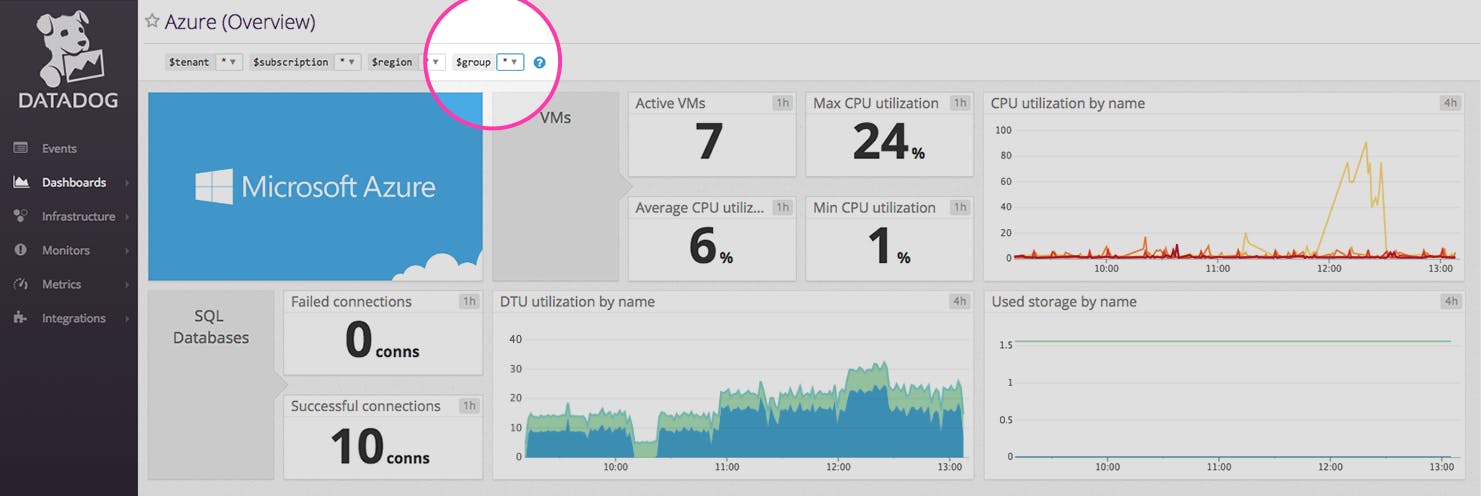This screenshot has width=1481, height=496.
Task: Expand the Integrations submenu arrow
Action: coord(127,319)
